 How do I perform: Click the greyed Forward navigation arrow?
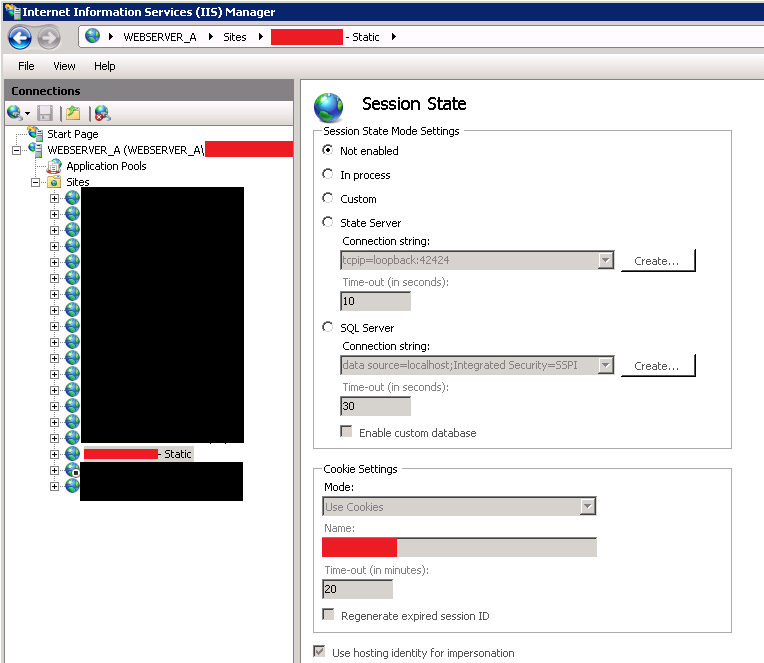(49, 38)
